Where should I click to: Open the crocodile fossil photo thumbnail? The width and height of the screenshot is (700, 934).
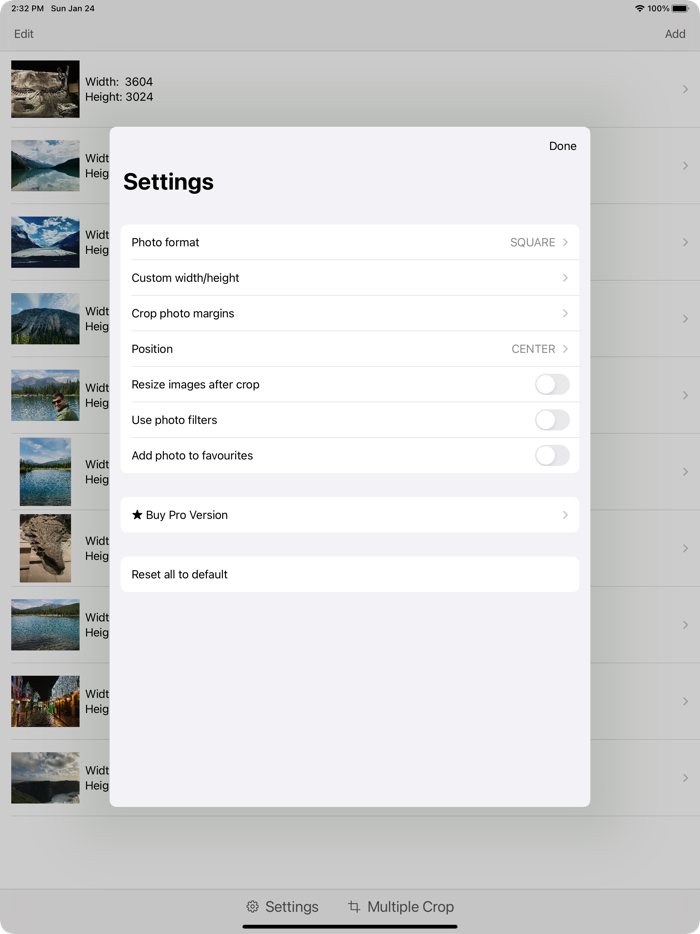45,548
